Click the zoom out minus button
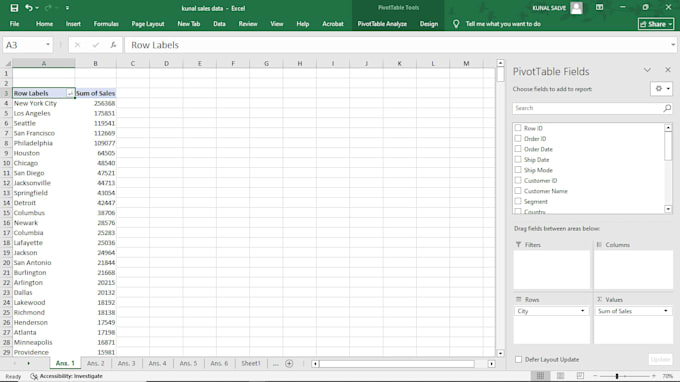The height and width of the screenshot is (382, 680). (595, 376)
